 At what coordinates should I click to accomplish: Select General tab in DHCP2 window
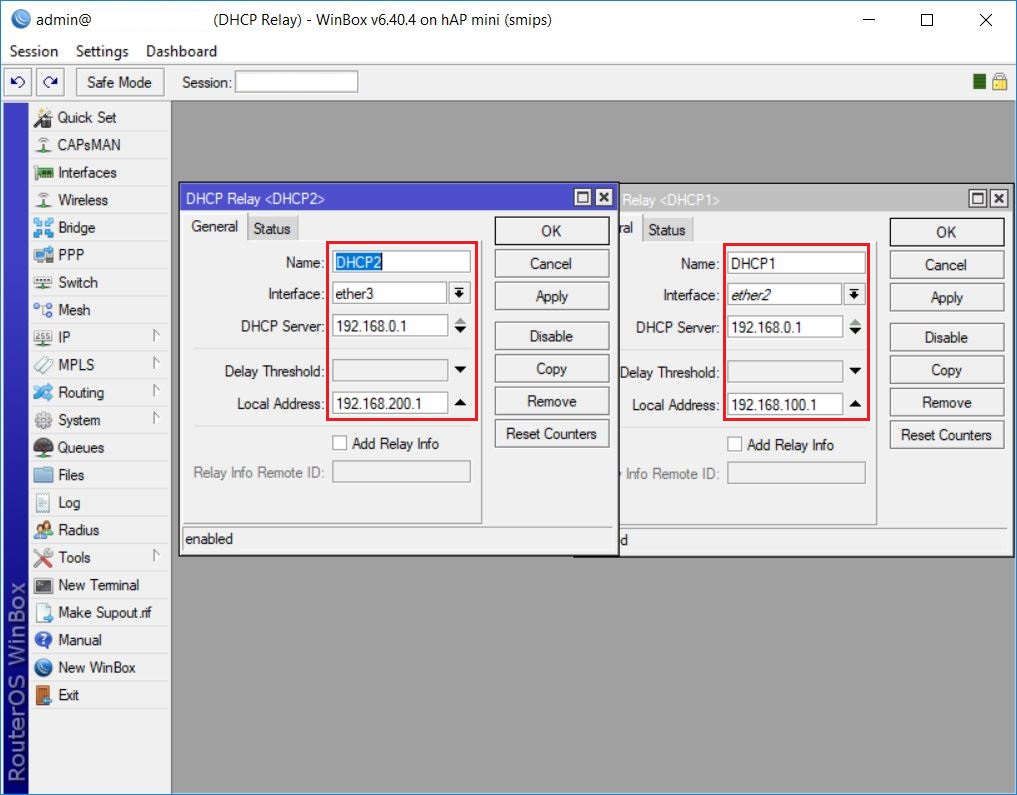click(x=215, y=226)
